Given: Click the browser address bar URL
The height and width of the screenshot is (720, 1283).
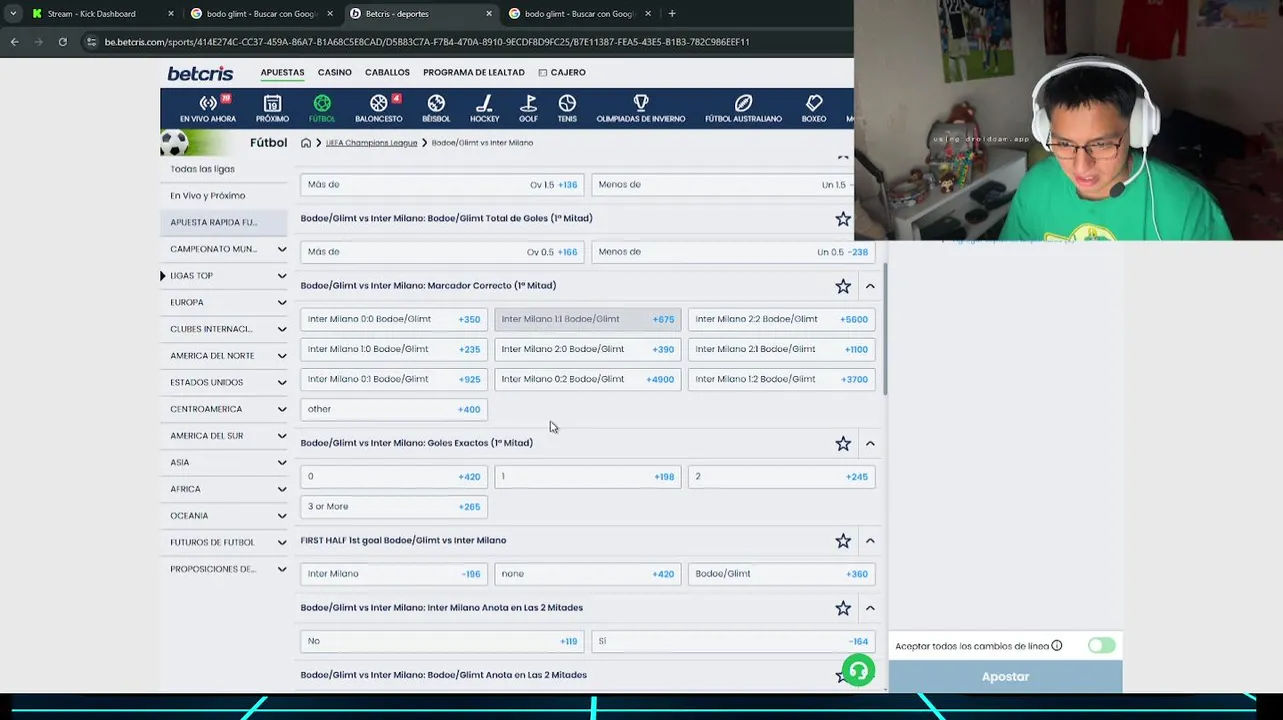Looking at the screenshot, I should [427, 42].
